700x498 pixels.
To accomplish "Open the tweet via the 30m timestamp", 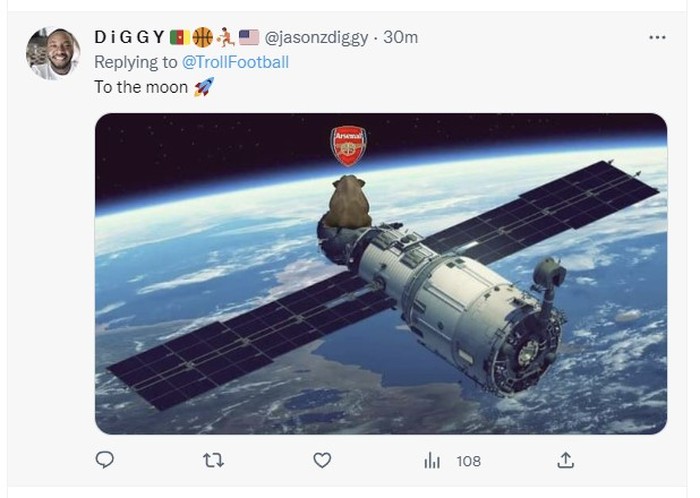I will (x=401, y=38).
